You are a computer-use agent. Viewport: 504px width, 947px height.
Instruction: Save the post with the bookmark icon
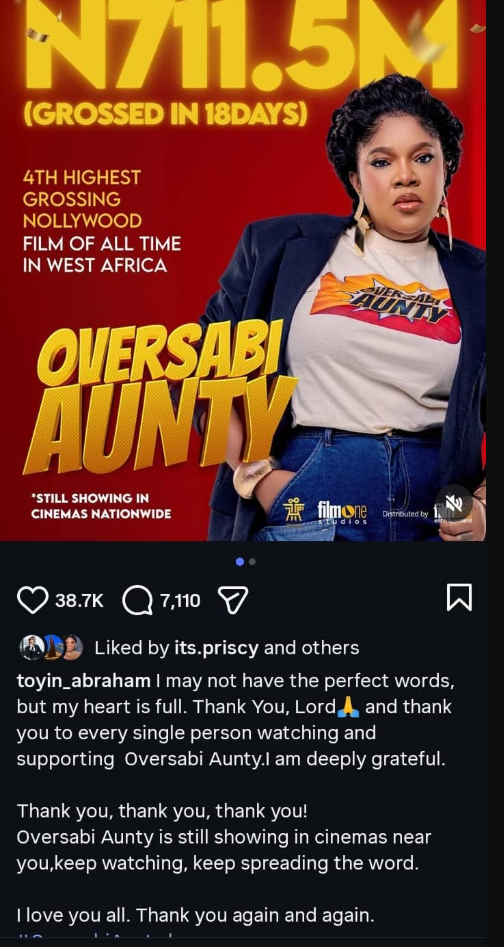459,598
